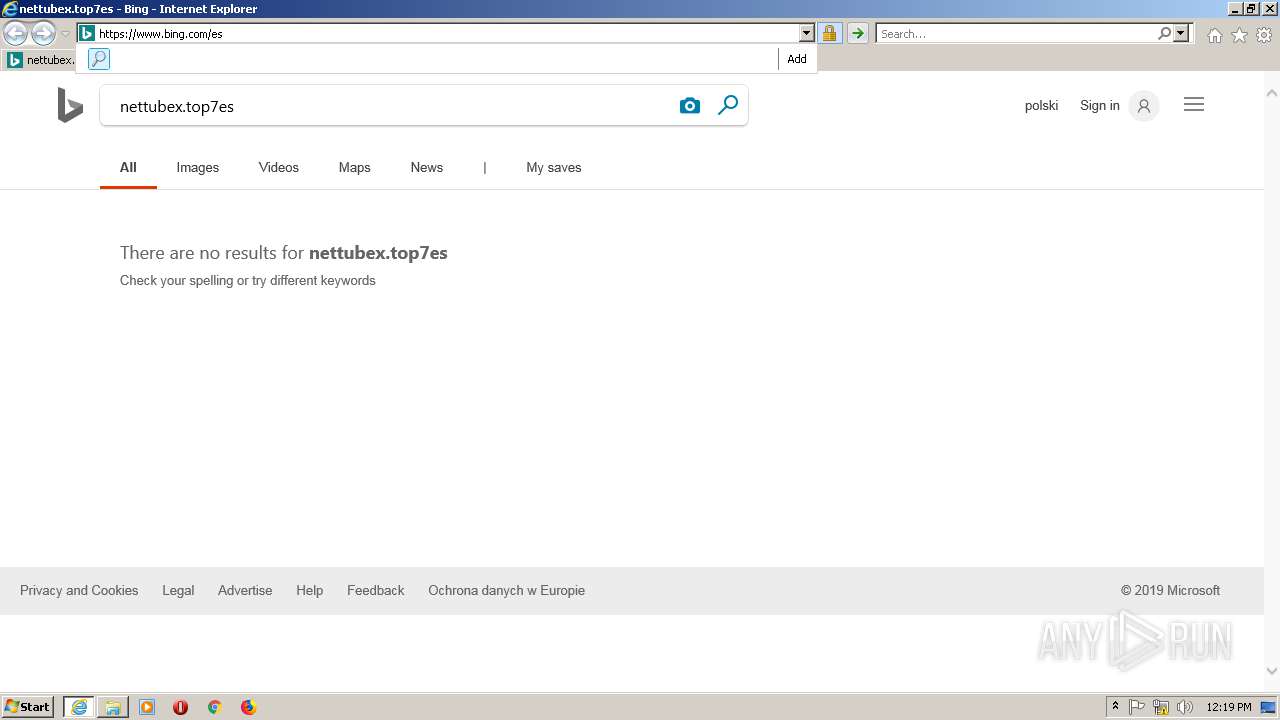
Task: Switch language to polski
Action: pyautogui.click(x=1041, y=105)
